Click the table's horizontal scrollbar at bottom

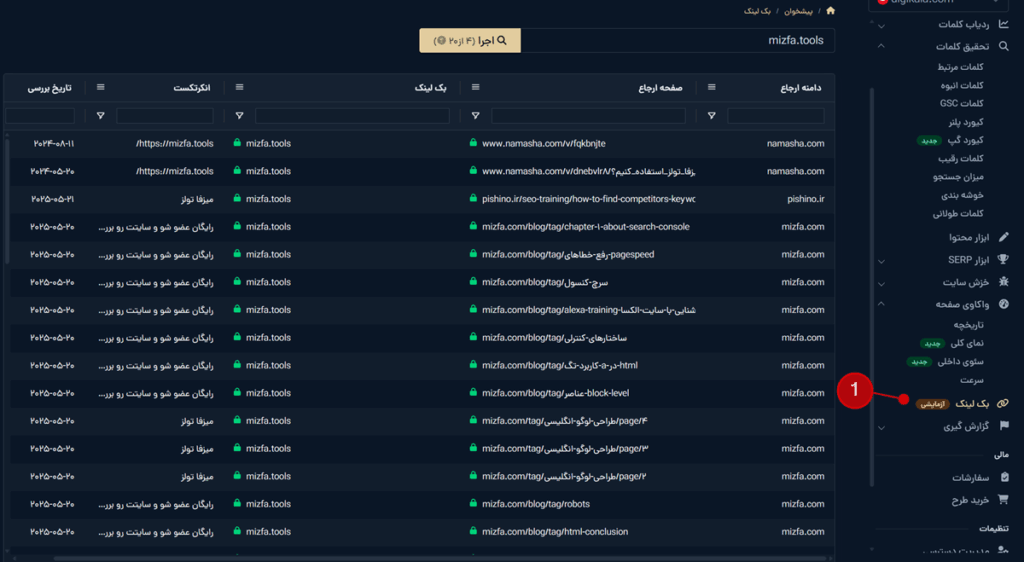(420, 557)
